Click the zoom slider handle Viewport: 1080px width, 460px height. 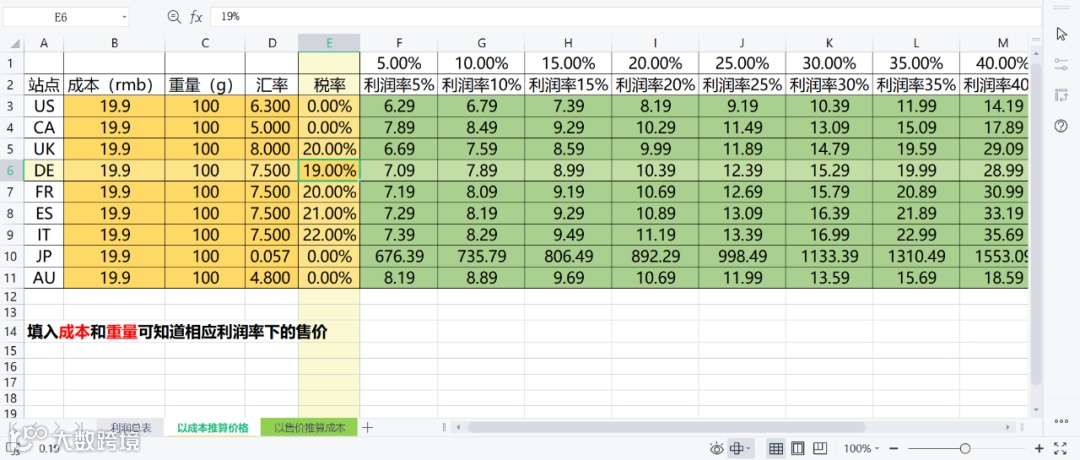click(x=965, y=449)
